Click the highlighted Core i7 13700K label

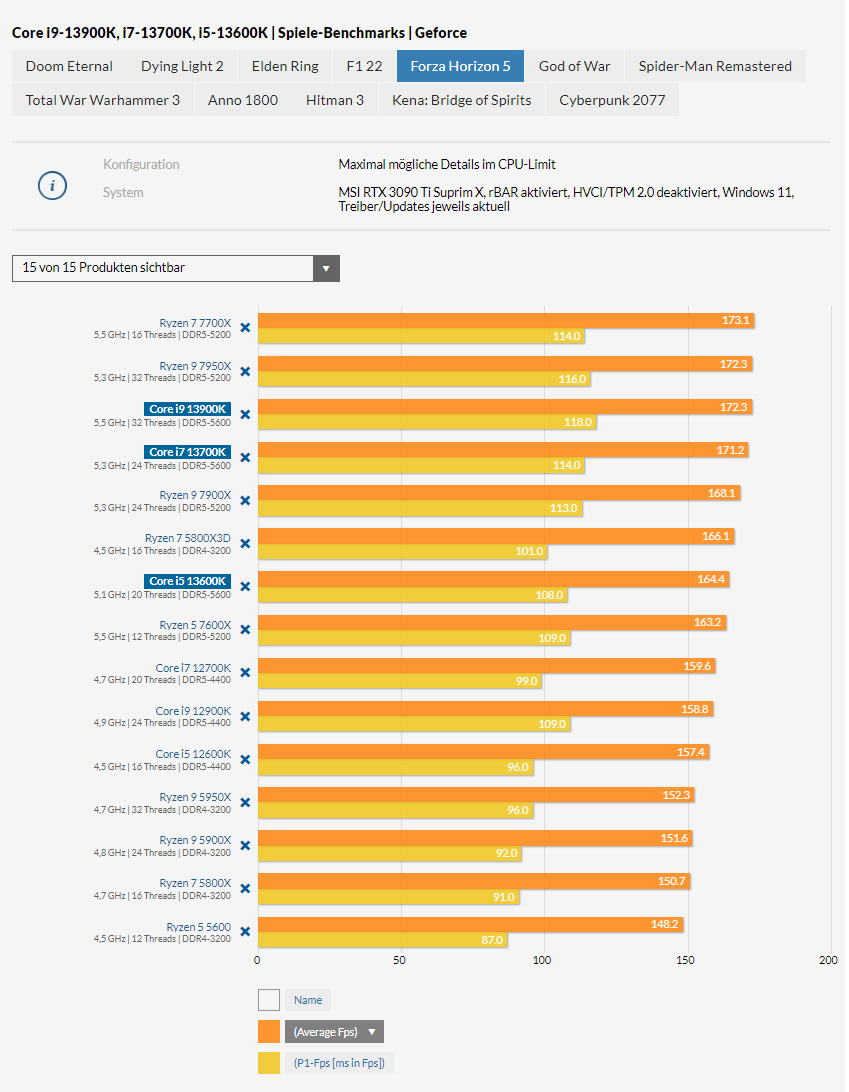tap(188, 453)
